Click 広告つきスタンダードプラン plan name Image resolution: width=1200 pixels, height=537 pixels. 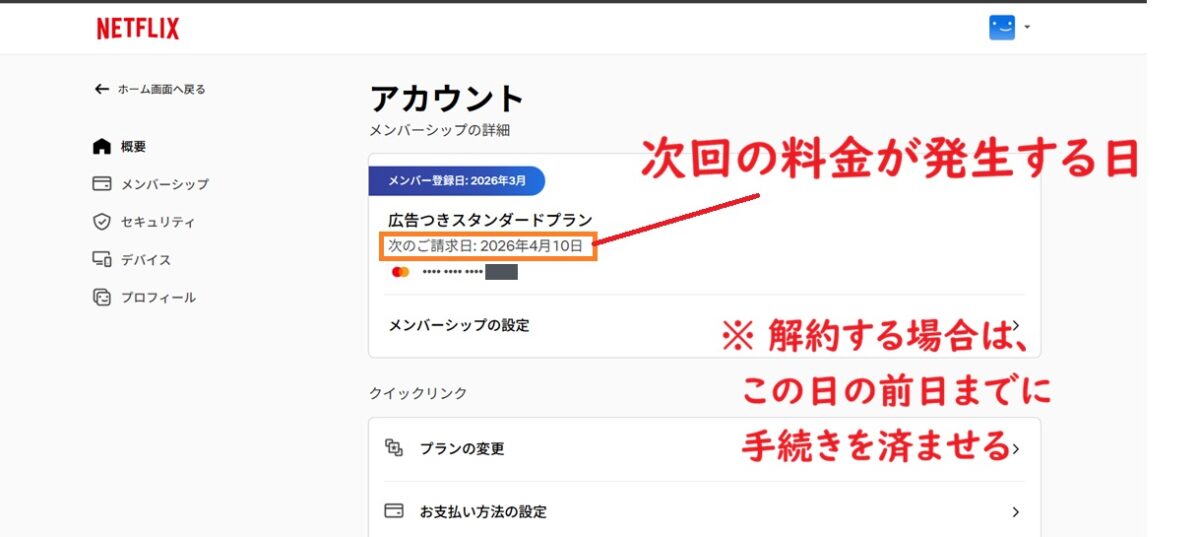pos(490,220)
